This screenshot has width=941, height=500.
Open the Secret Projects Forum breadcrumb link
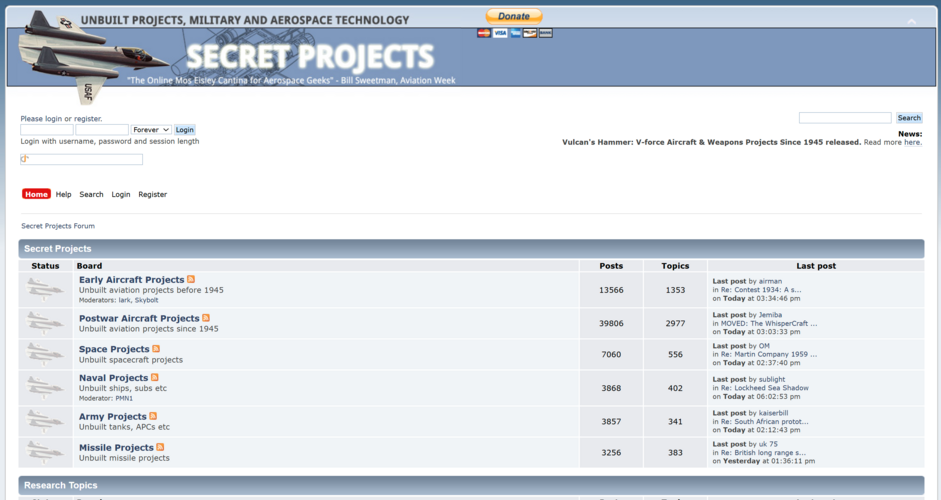pos(58,226)
